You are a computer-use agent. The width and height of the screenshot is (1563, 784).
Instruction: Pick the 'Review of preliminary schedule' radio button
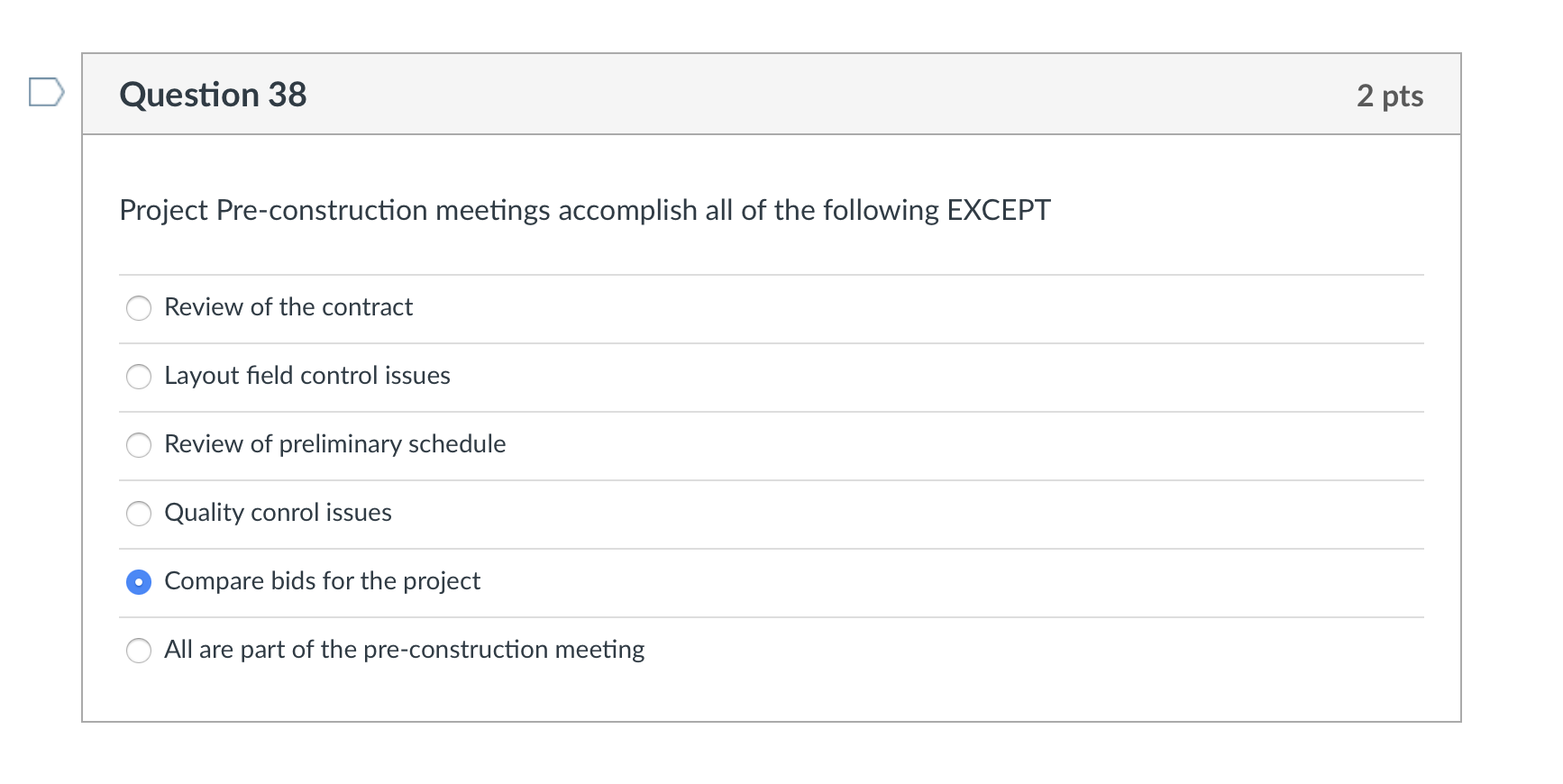(x=139, y=445)
